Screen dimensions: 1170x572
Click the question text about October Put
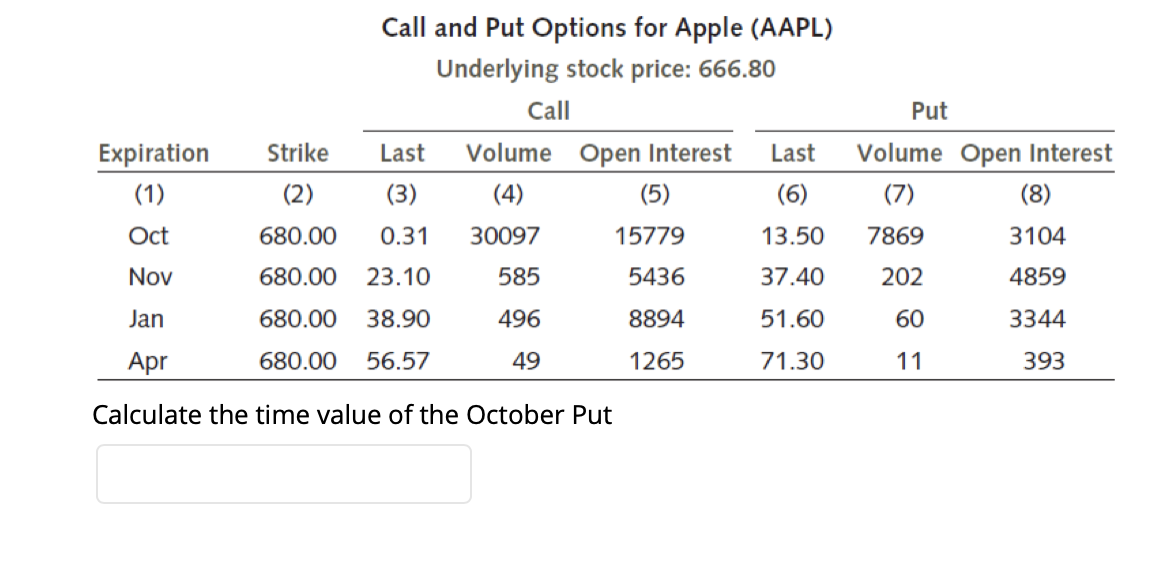tap(352, 415)
